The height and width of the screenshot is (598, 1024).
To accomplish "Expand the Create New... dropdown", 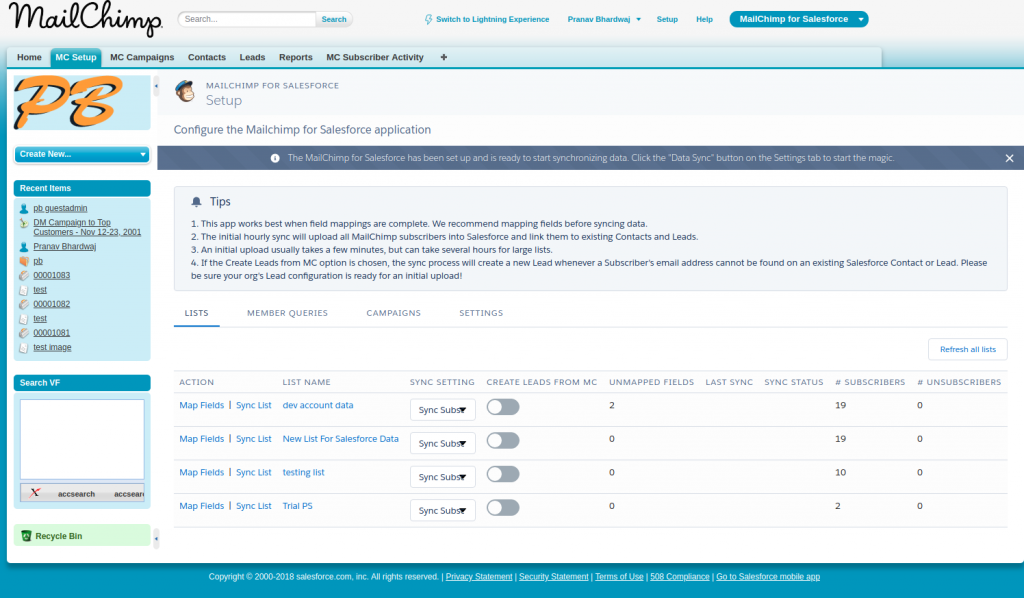I will coord(82,155).
